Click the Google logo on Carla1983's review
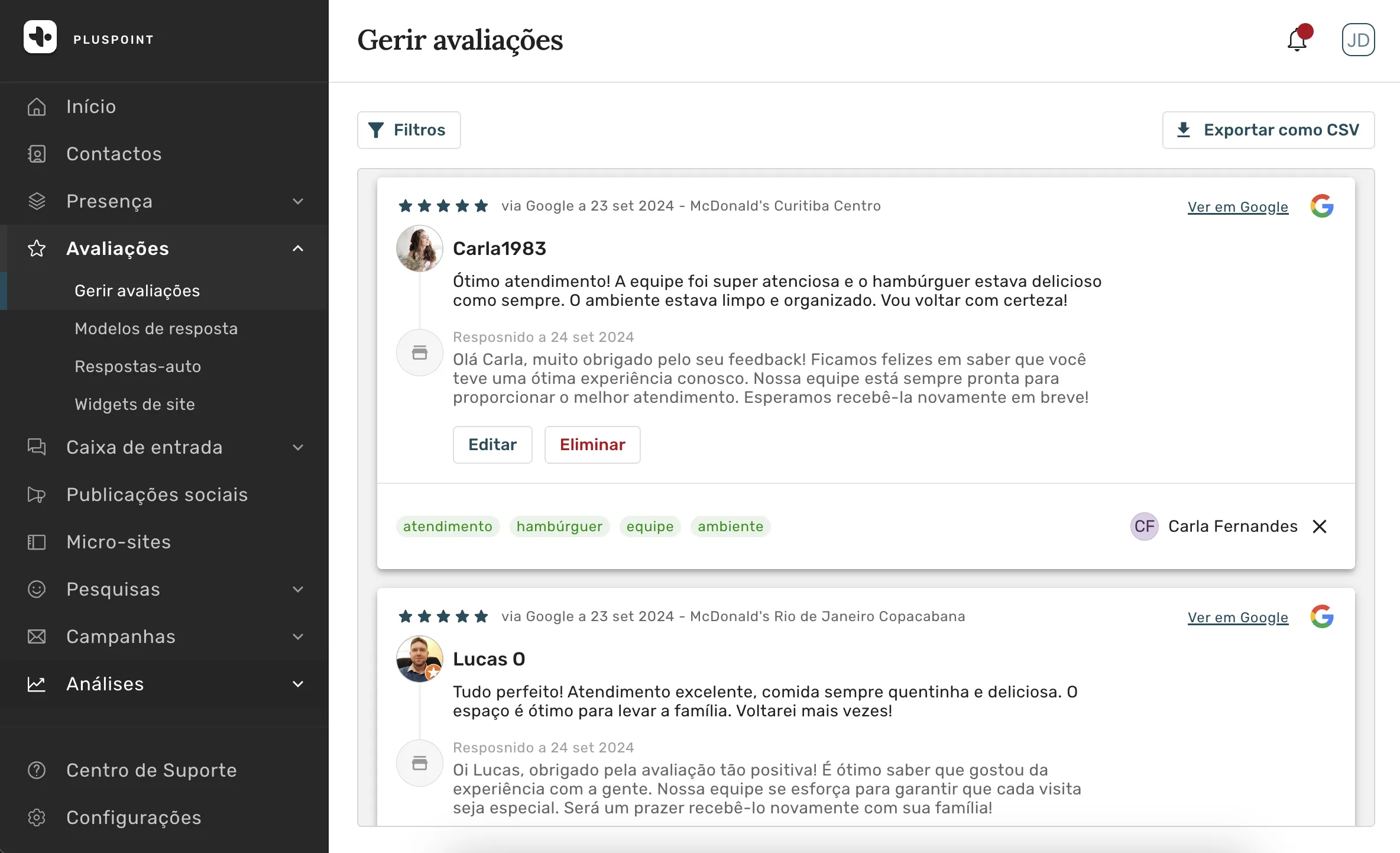This screenshot has width=1400, height=853. pos(1322,206)
